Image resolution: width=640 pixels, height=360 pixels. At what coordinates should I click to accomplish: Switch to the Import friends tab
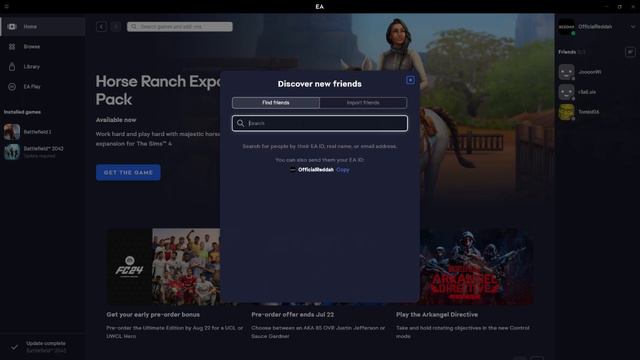click(x=363, y=102)
